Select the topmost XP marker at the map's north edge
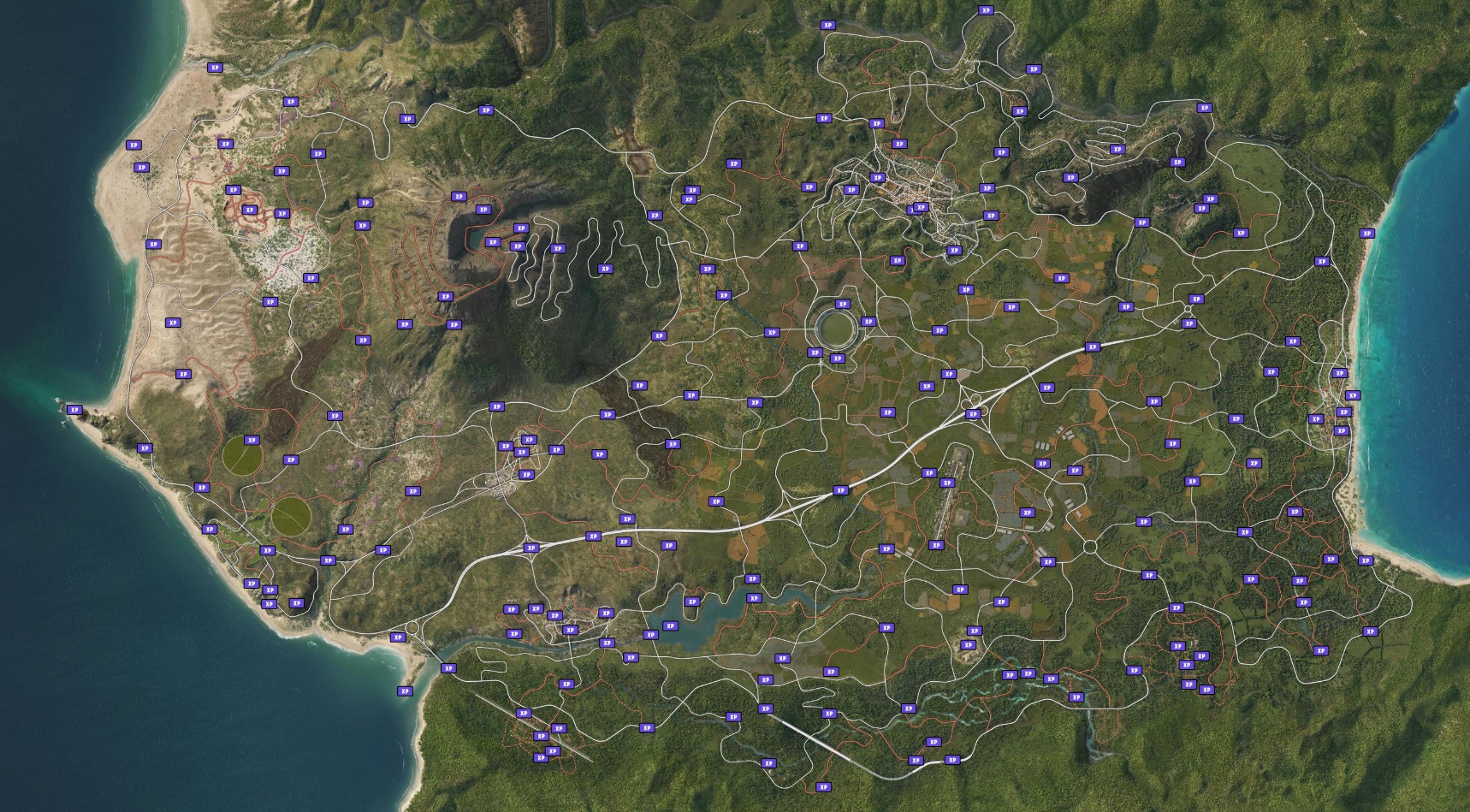This screenshot has height=812, width=1470. (986, 11)
